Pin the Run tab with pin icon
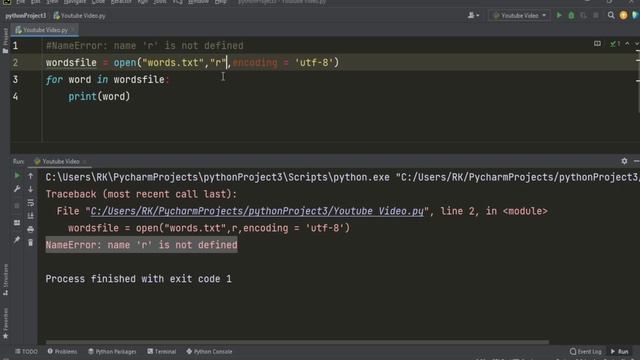The height and width of the screenshot is (360, 640). pyautogui.click(x=17, y=240)
